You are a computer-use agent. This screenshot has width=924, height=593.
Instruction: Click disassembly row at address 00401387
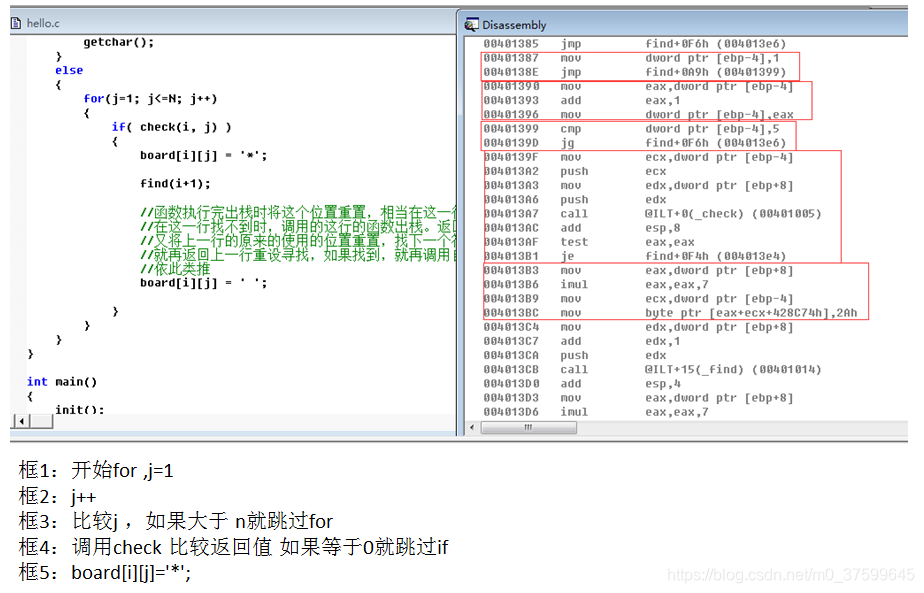pyautogui.click(x=631, y=58)
